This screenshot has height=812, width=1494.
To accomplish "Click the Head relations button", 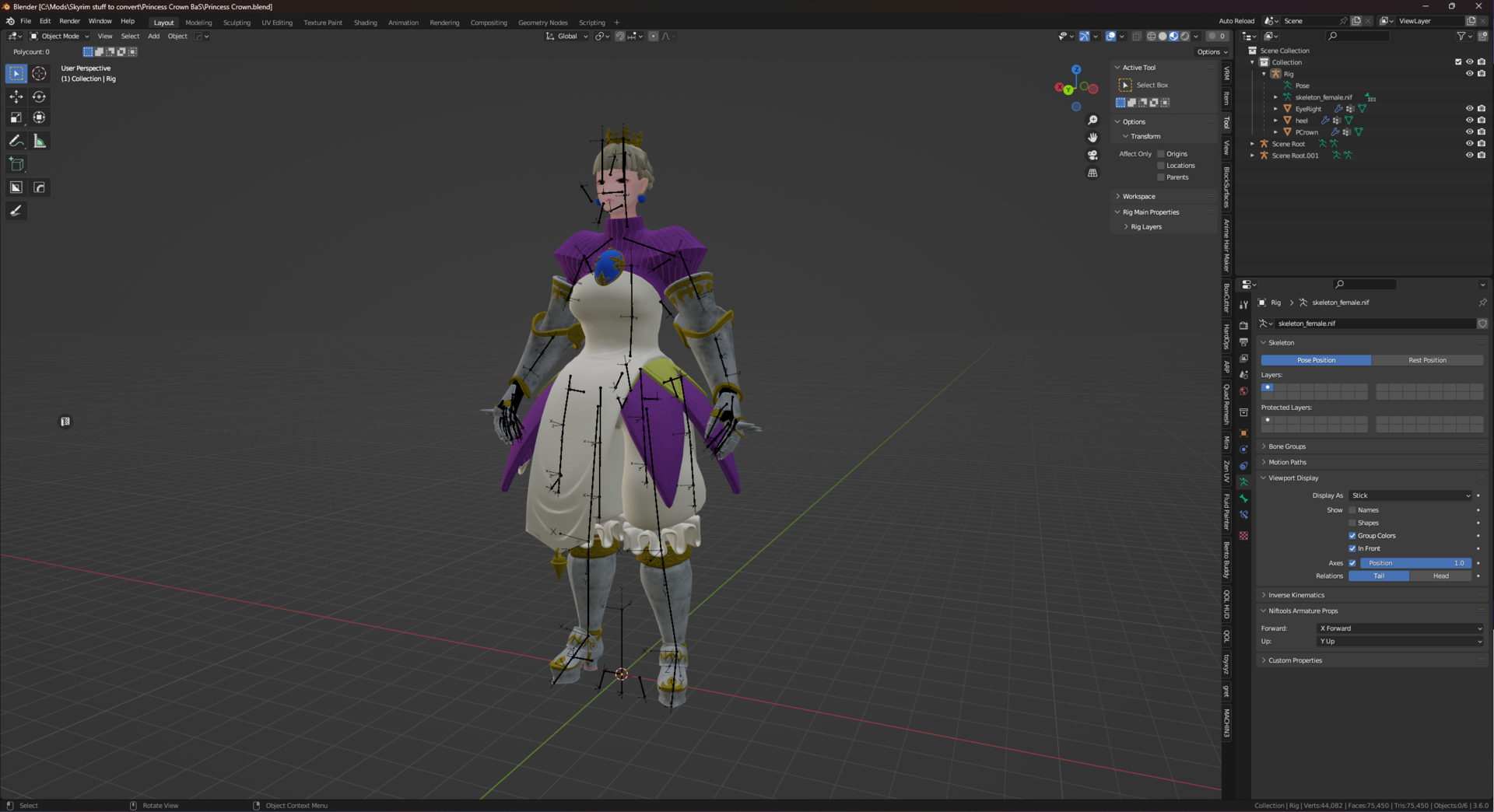I will (1440, 576).
